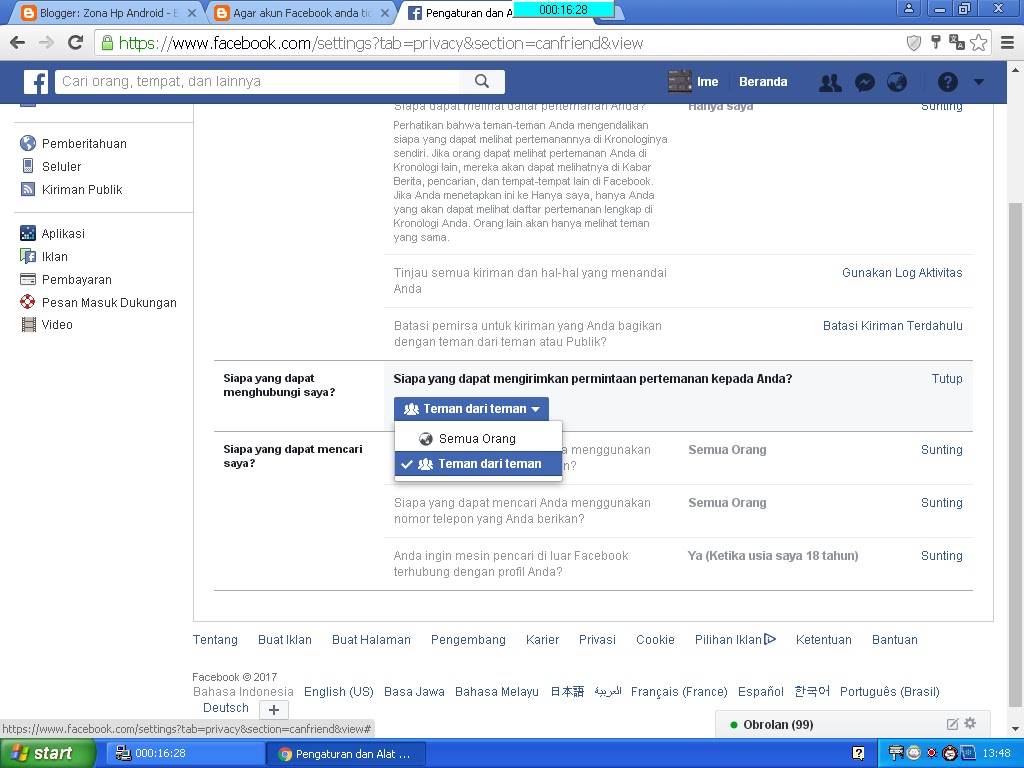
Task: Open Iklan settings in sidebar
Action: [54, 257]
